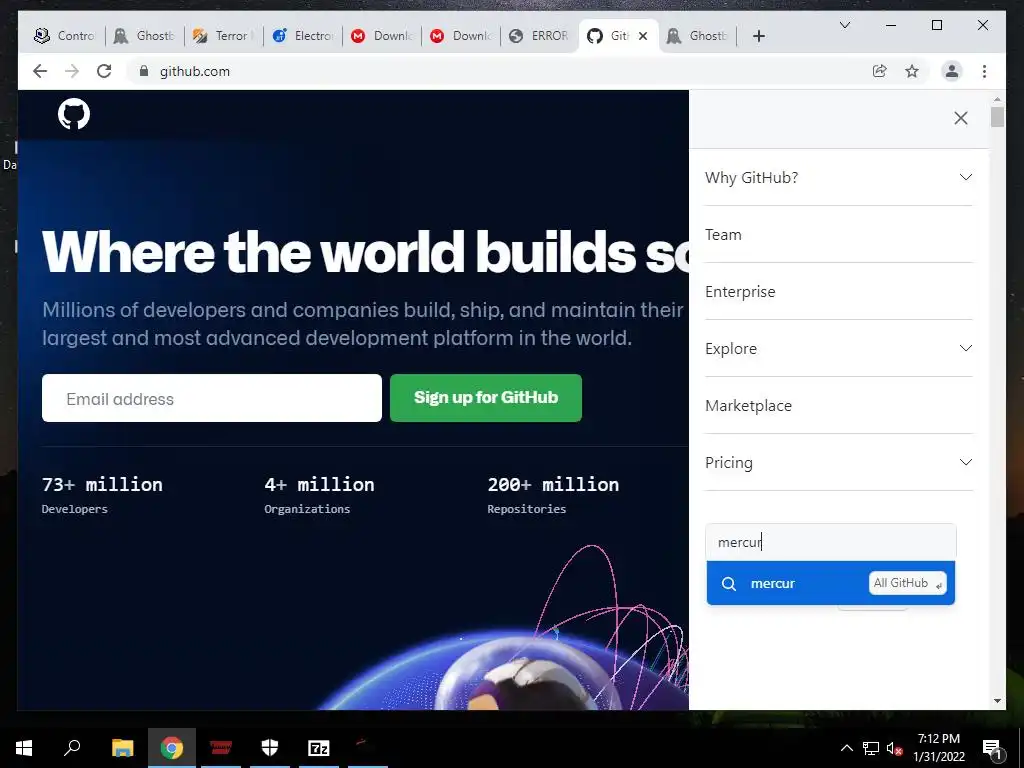Click the 4+ million Organizations statistic
The height and width of the screenshot is (768, 1024).
[319, 495]
